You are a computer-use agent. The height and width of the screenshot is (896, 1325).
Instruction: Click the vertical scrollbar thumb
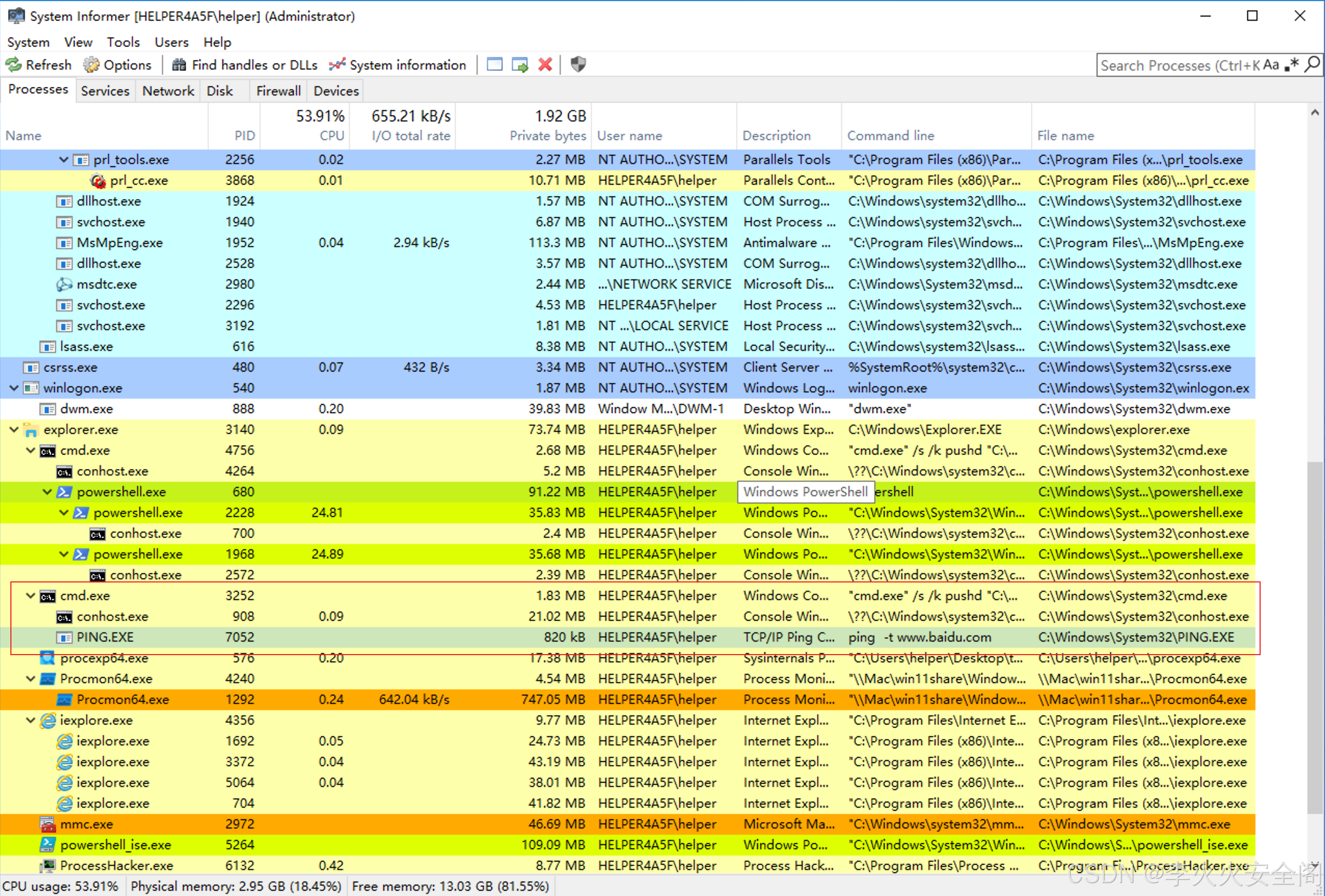[1314, 637]
